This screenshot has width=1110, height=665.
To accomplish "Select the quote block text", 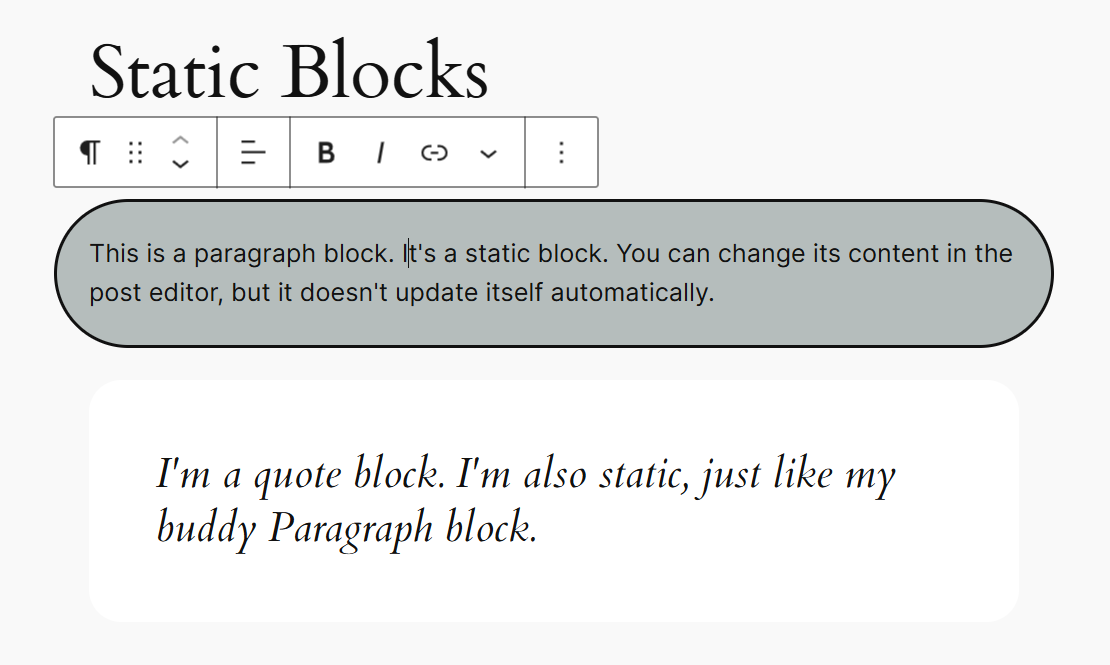I will coord(526,500).
